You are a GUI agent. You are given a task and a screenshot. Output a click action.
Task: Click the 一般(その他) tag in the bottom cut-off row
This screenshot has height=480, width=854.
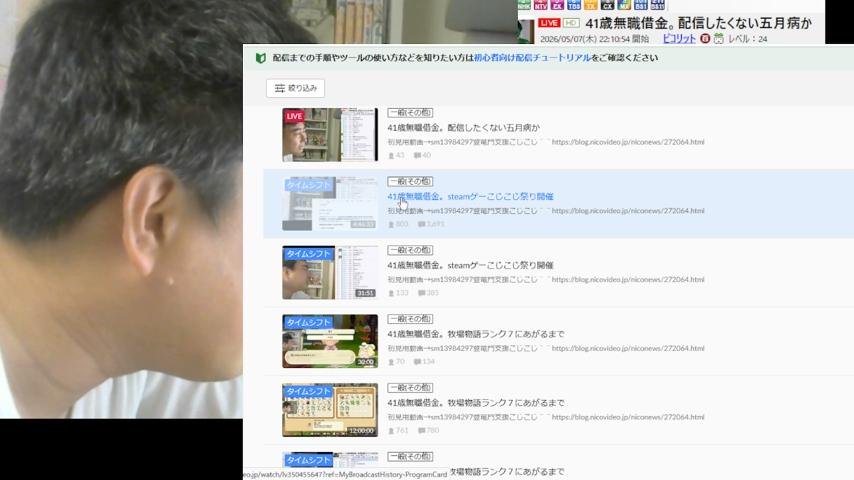tap(410, 457)
